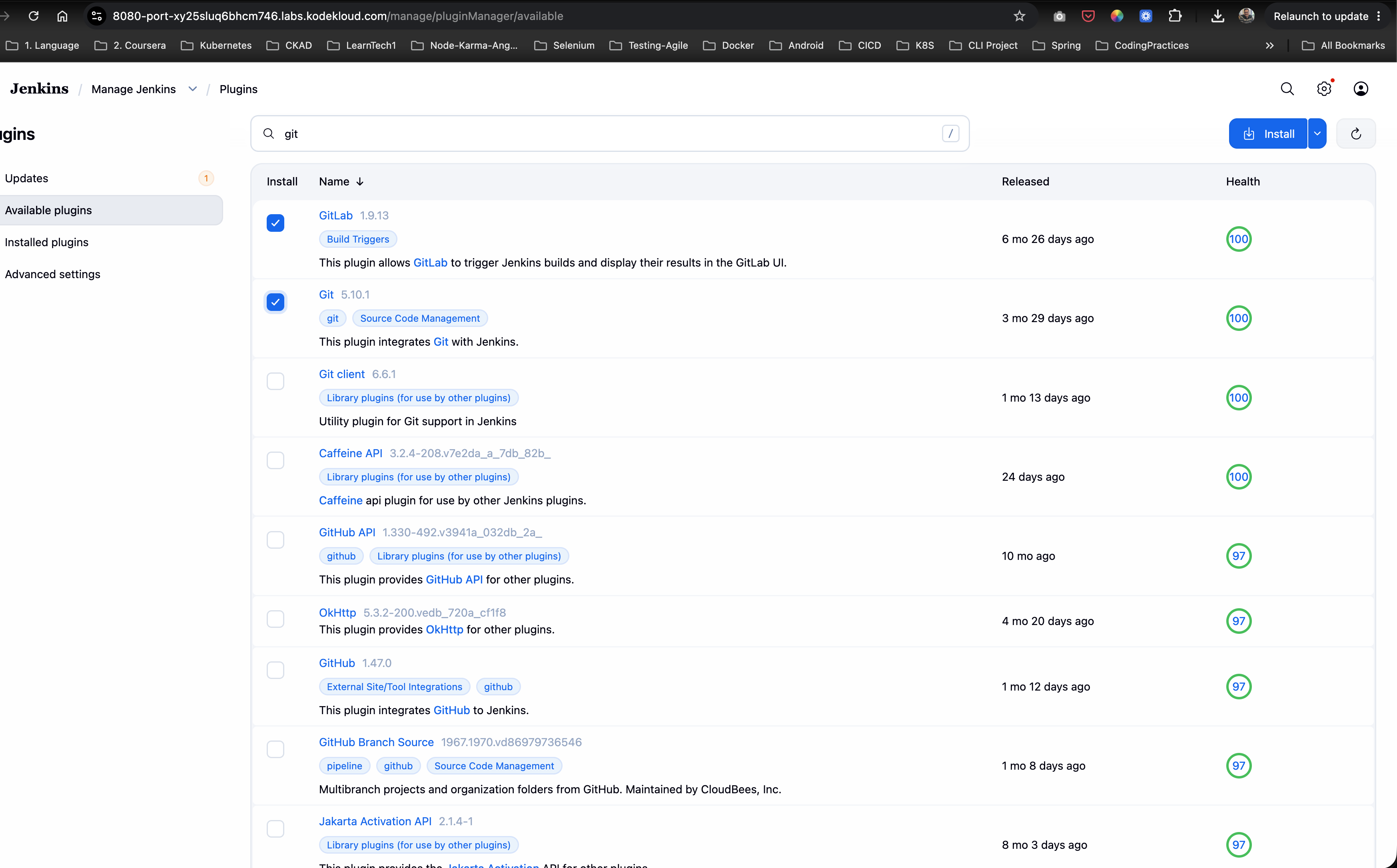Viewport: 1397px width, 868px height.
Task: Open the browser downloads icon
Action: click(x=1217, y=16)
